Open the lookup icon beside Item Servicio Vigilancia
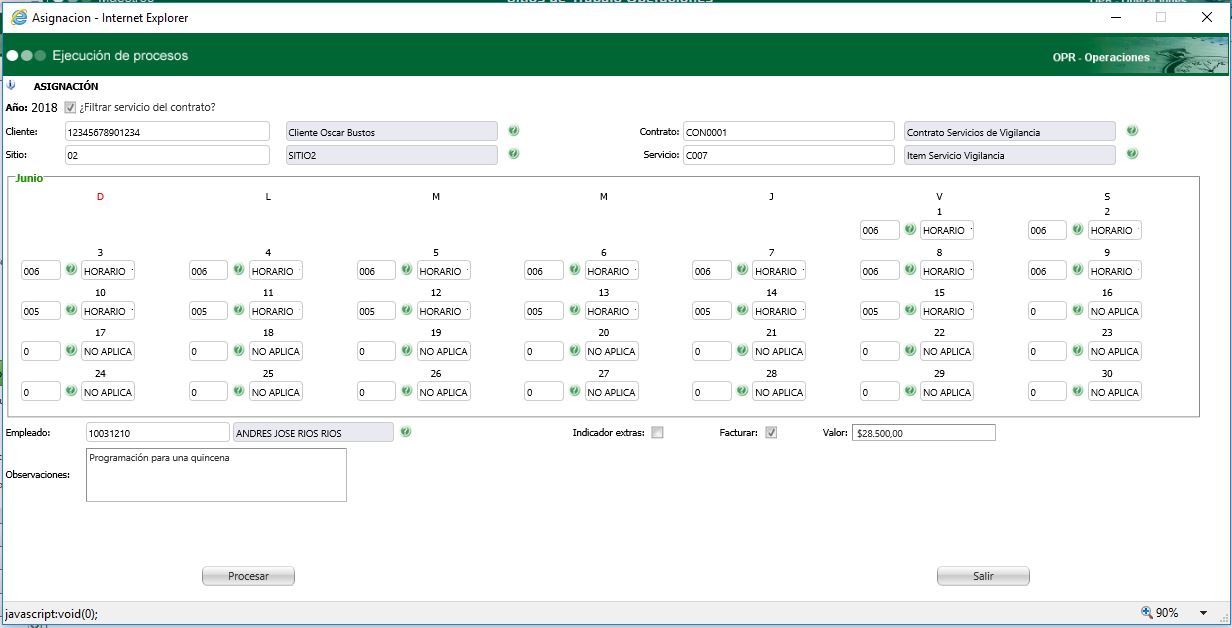 click(x=1132, y=154)
